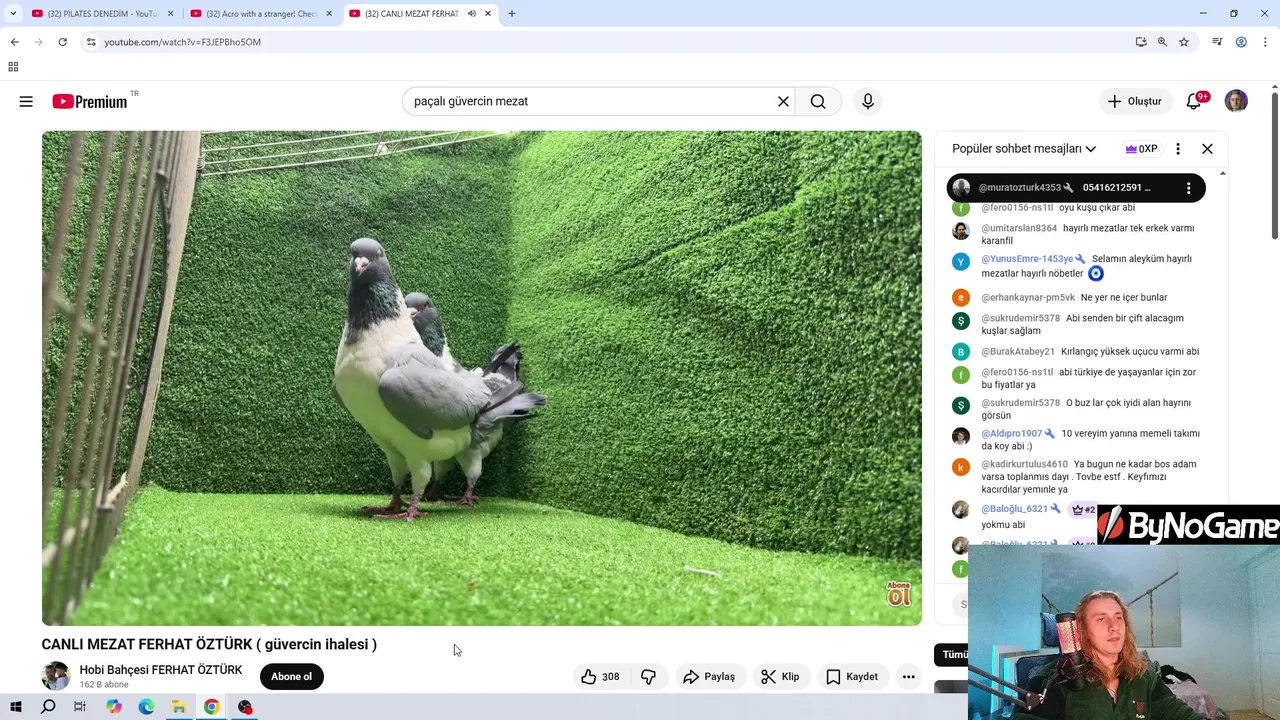Click the page vertical scrollbar
Viewport: 1280px width, 720px height.
(1275, 165)
